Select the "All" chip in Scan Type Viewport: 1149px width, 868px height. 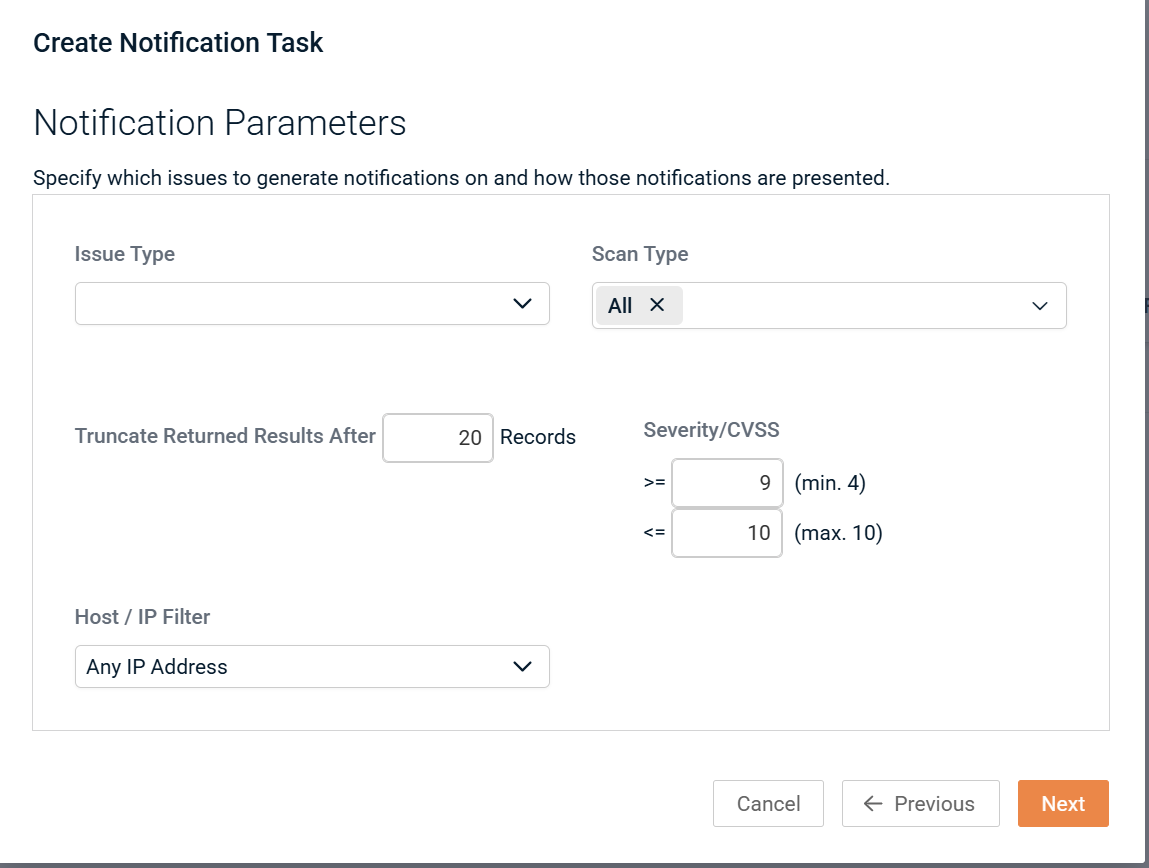(x=620, y=306)
